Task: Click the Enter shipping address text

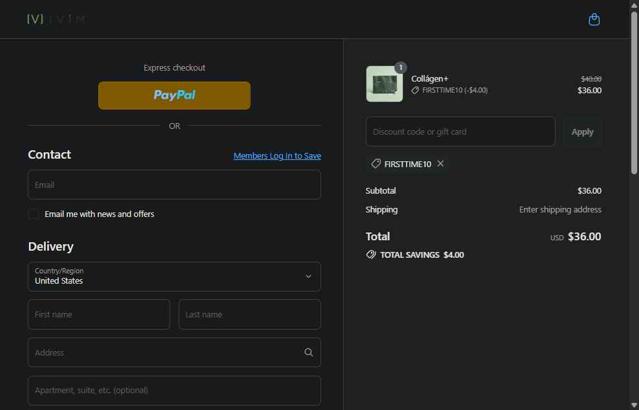Action: coord(560,209)
